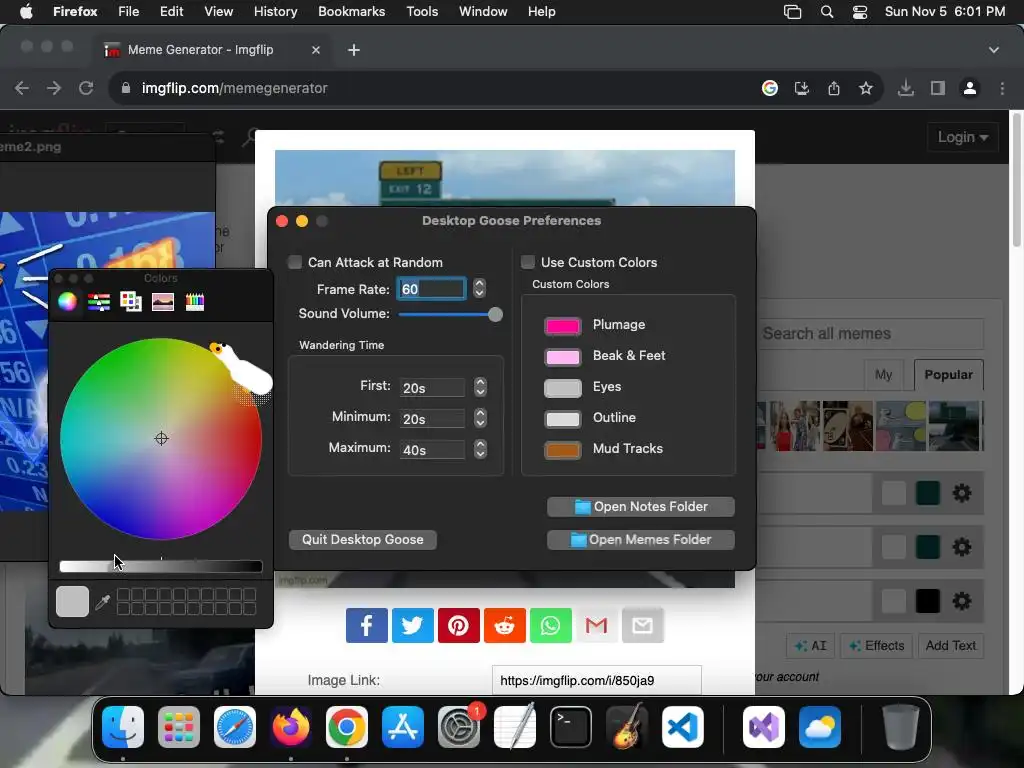
Task: Choose the image palettes picker mode
Action: point(163,302)
